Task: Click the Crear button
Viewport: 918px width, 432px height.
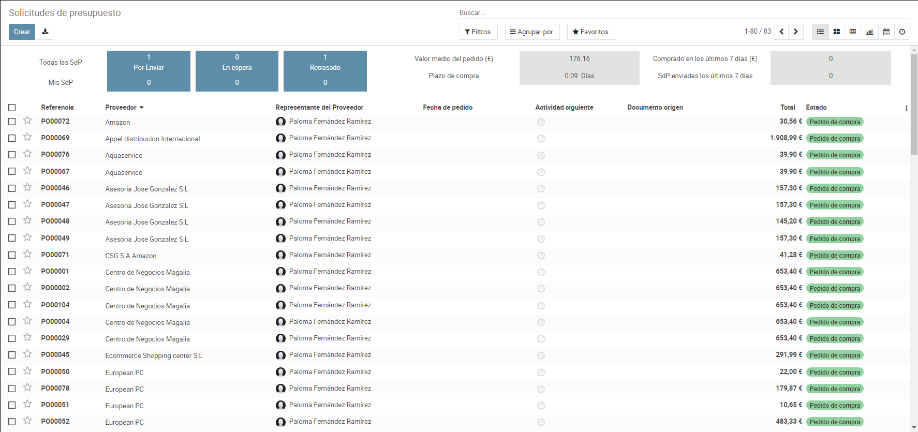Action: [22, 32]
